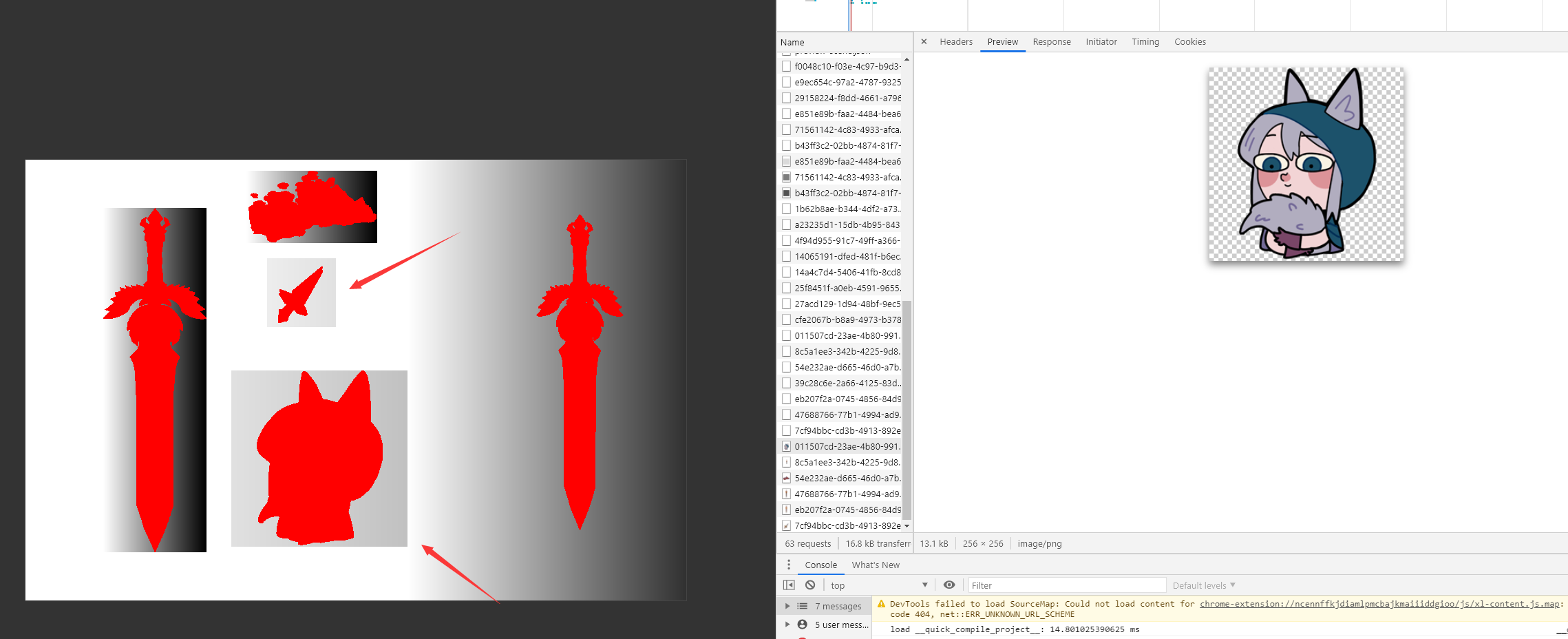Select the Console drawer tab
This screenshot has height=639, width=1568.
820,565
